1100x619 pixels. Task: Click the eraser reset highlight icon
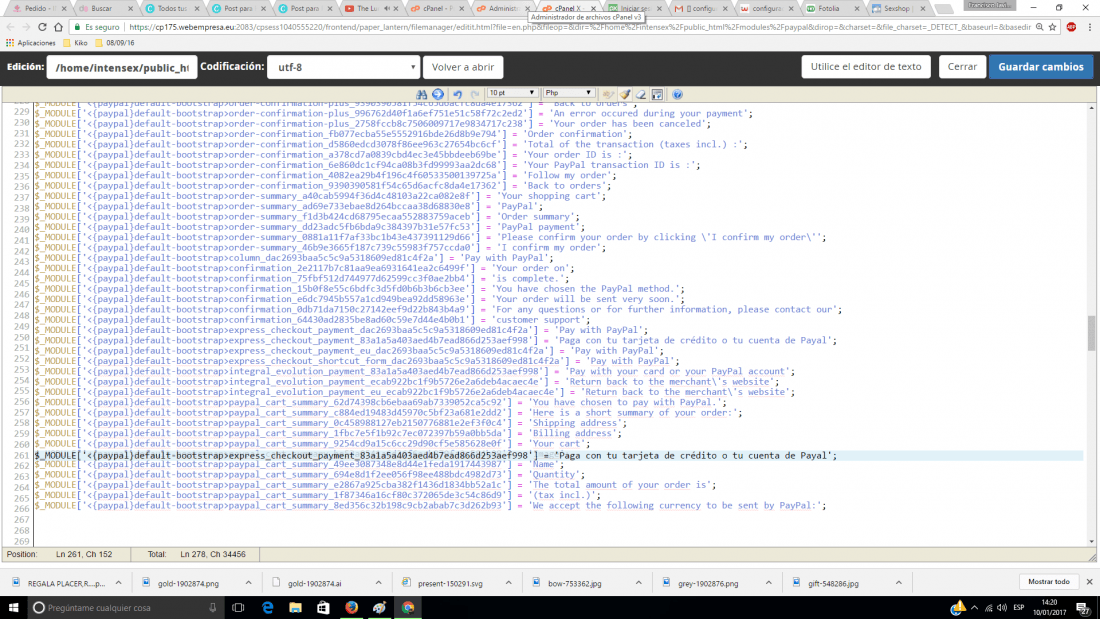641,94
